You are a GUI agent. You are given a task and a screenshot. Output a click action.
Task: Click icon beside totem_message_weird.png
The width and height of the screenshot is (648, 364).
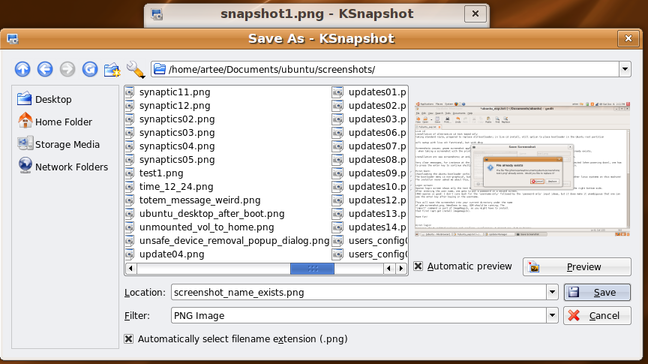click(x=130, y=200)
